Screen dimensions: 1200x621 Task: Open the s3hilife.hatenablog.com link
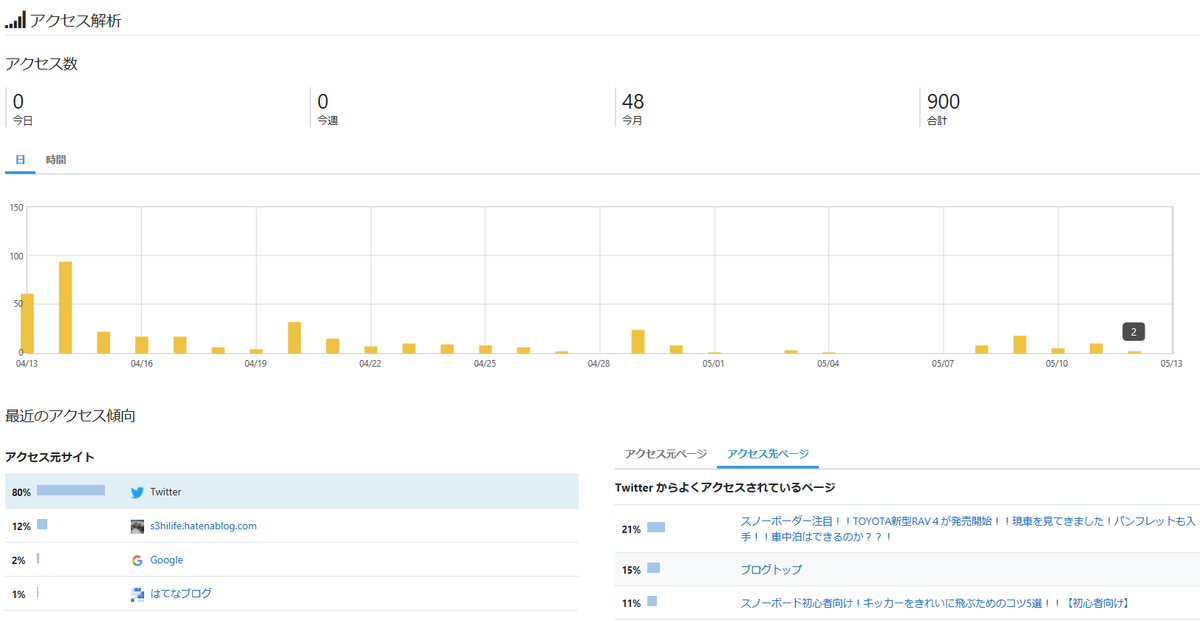pos(203,526)
